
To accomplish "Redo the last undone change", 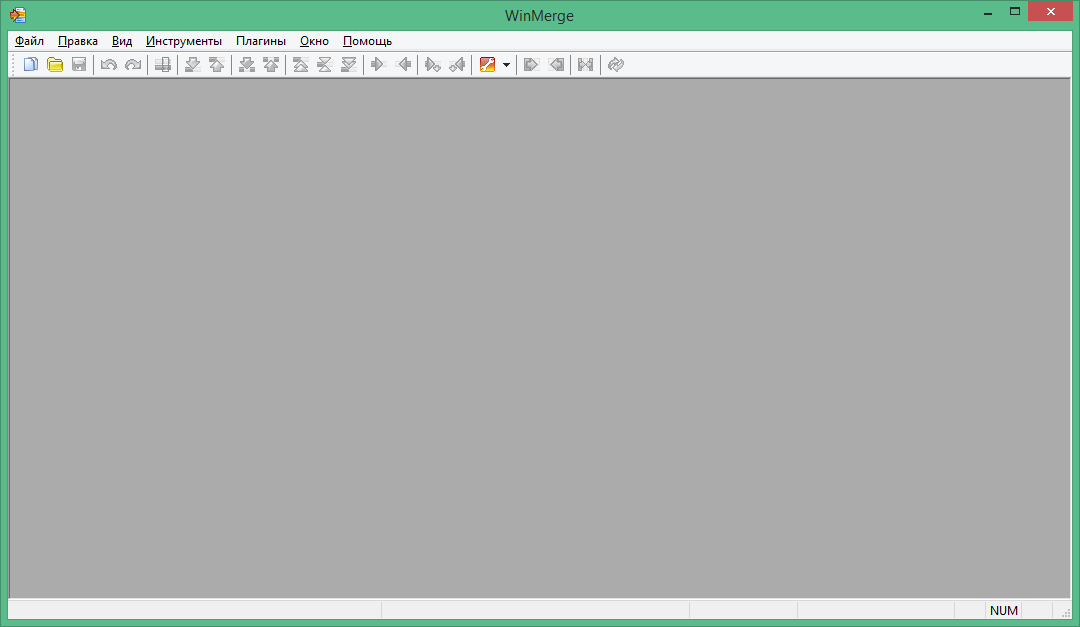I will 133,64.
